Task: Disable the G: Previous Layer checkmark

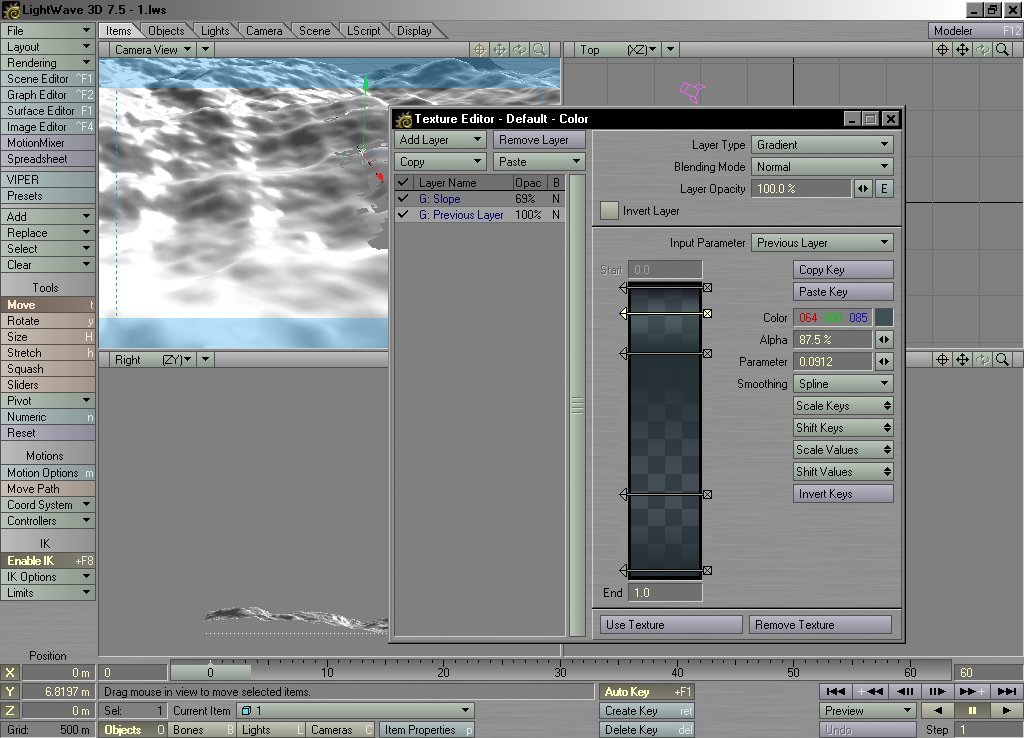Action: tap(403, 215)
